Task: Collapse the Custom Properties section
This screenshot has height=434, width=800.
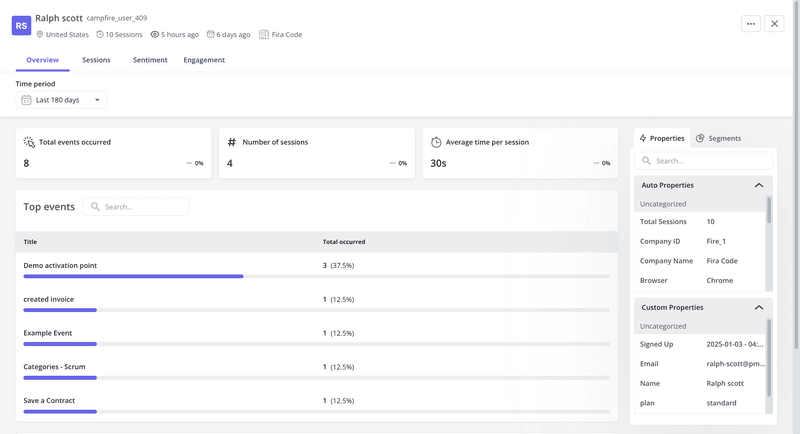Action: coord(759,307)
